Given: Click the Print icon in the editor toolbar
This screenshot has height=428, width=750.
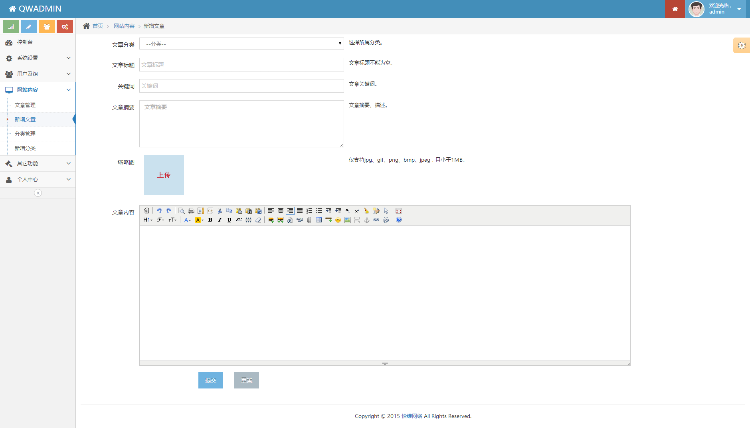Looking at the screenshot, I should (191, 211).
